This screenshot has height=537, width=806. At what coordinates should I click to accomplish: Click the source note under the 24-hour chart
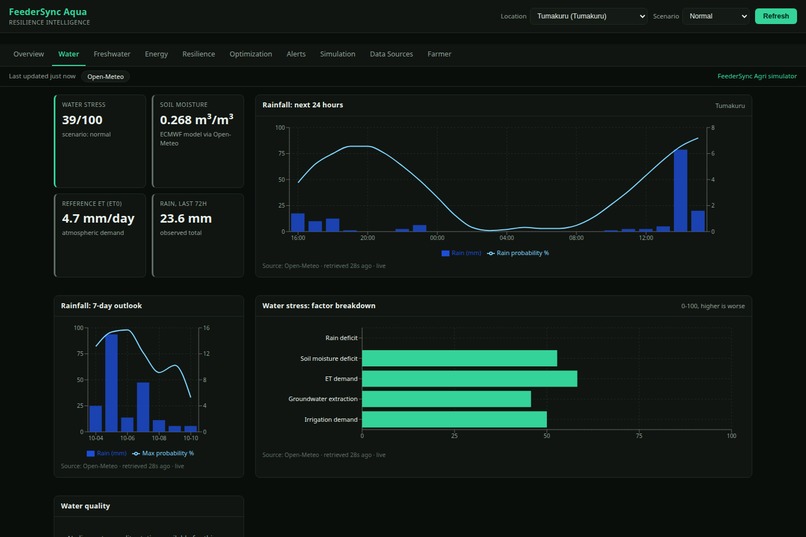pos(324,266)
